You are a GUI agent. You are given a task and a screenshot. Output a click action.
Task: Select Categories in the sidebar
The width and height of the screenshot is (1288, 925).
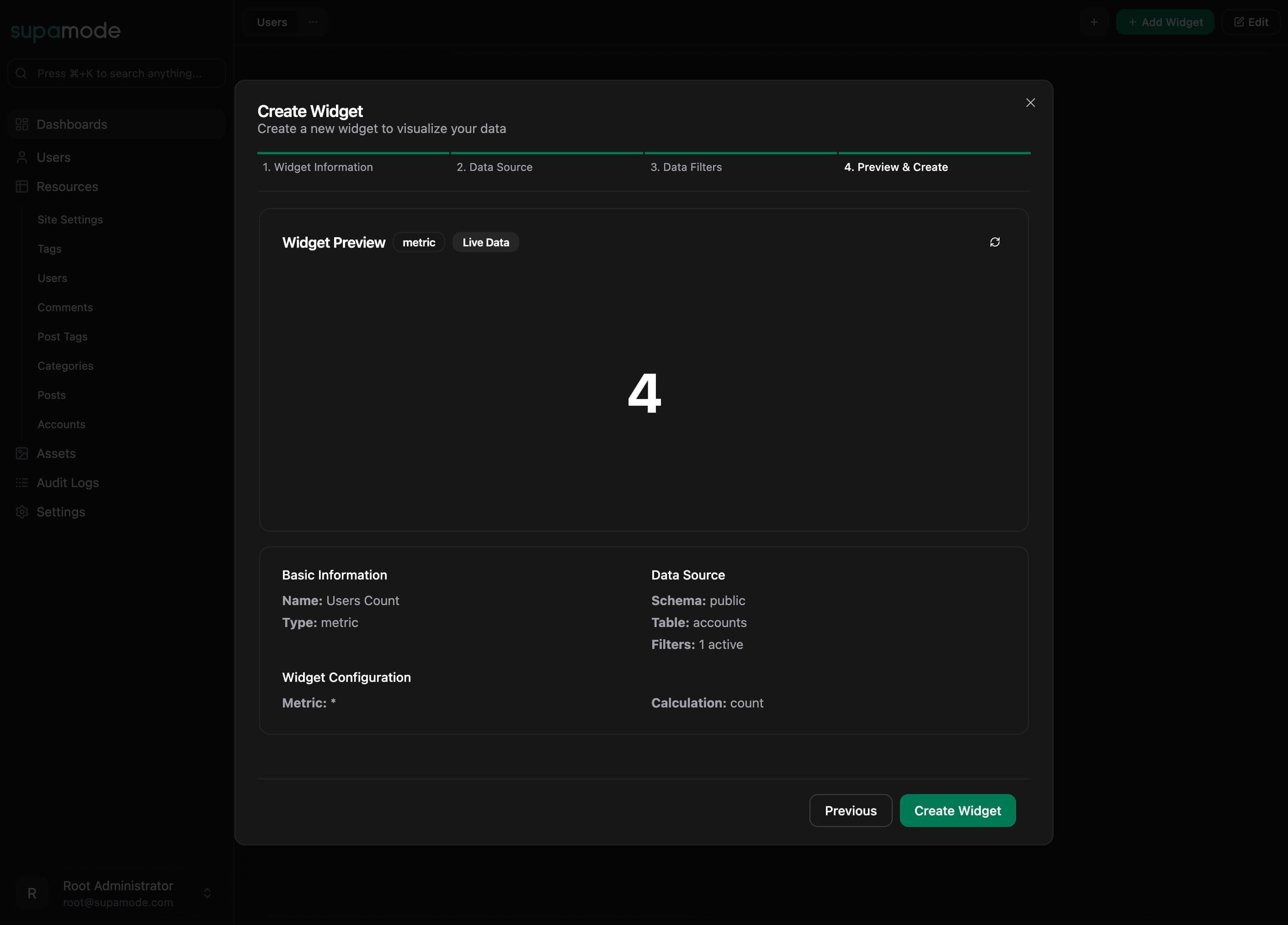(x=65, y=366)
